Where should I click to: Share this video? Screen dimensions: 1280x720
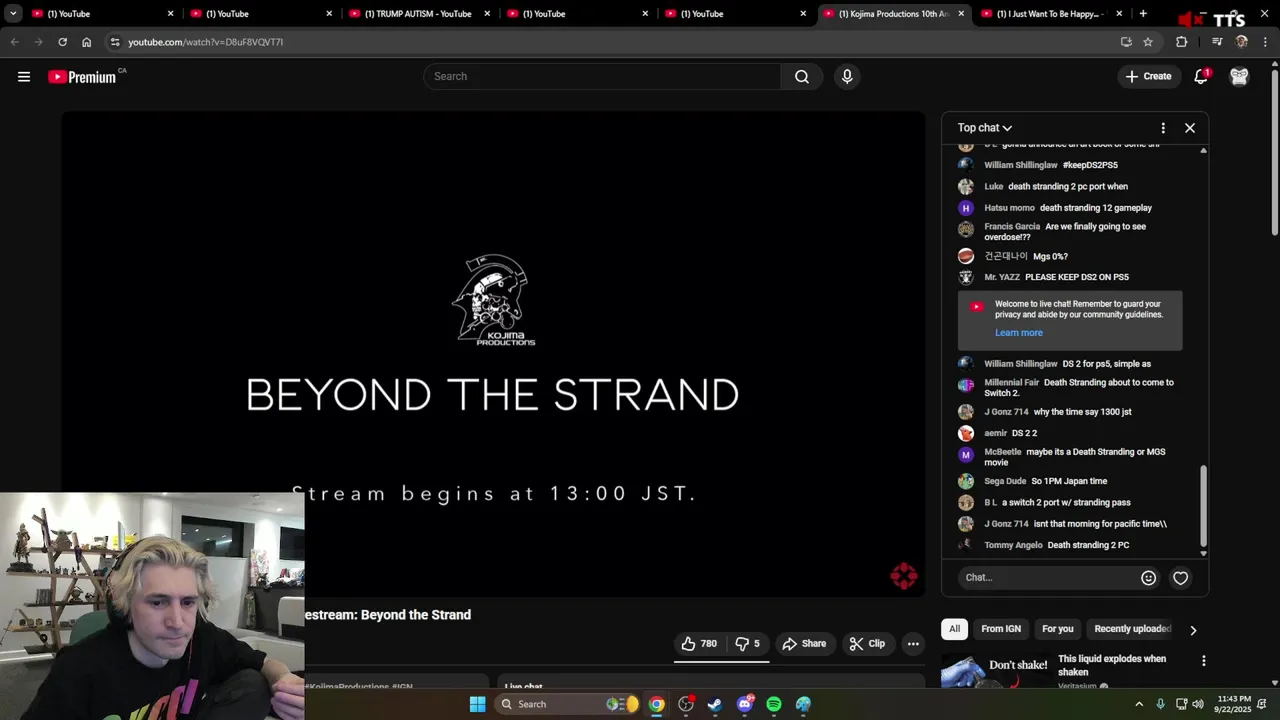804,644
